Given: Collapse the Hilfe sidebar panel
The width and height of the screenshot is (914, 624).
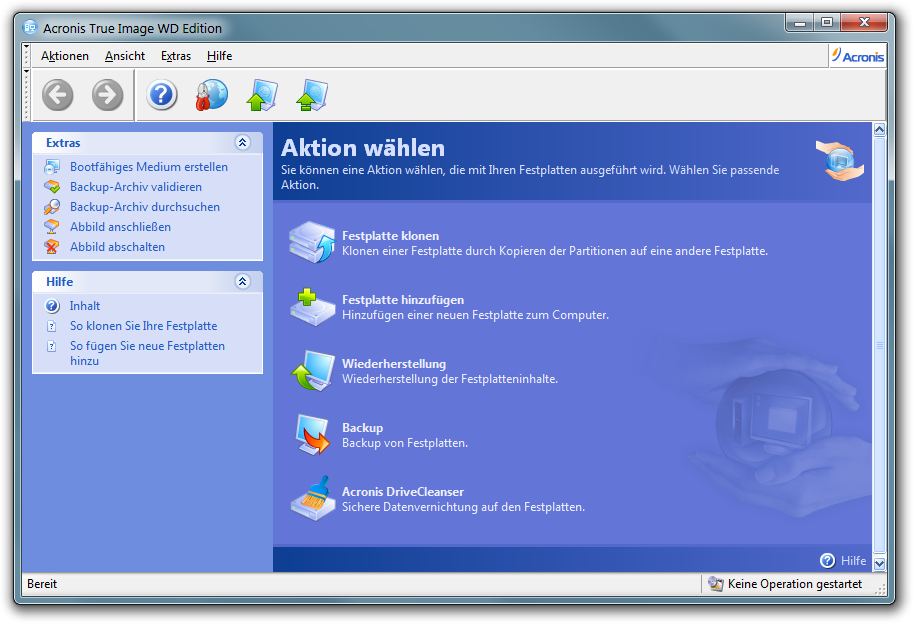Looking at the screenshot, I should 242,281.
